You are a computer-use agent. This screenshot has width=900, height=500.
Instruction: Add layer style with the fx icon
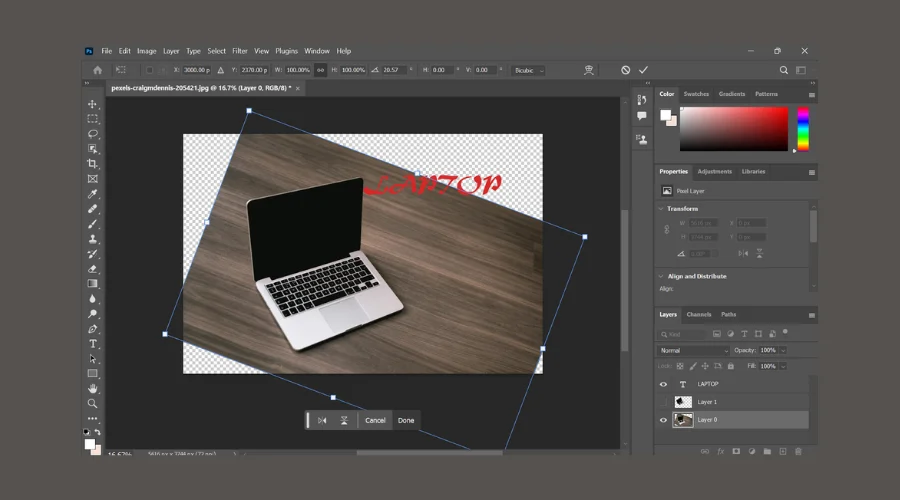[720, 452]
